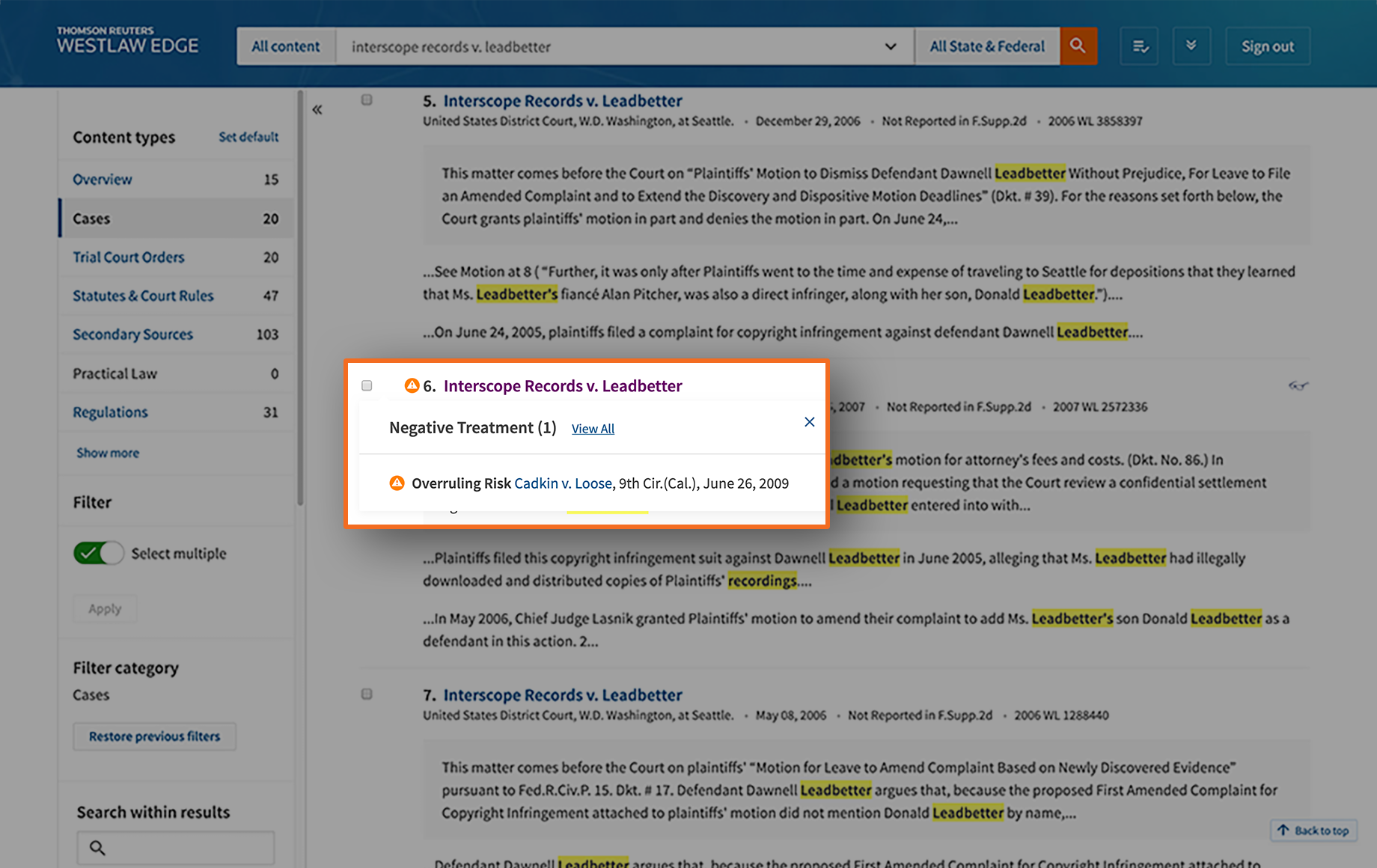Select Trial Court Orders content type

pyautogui.click(x=128, y=257)
